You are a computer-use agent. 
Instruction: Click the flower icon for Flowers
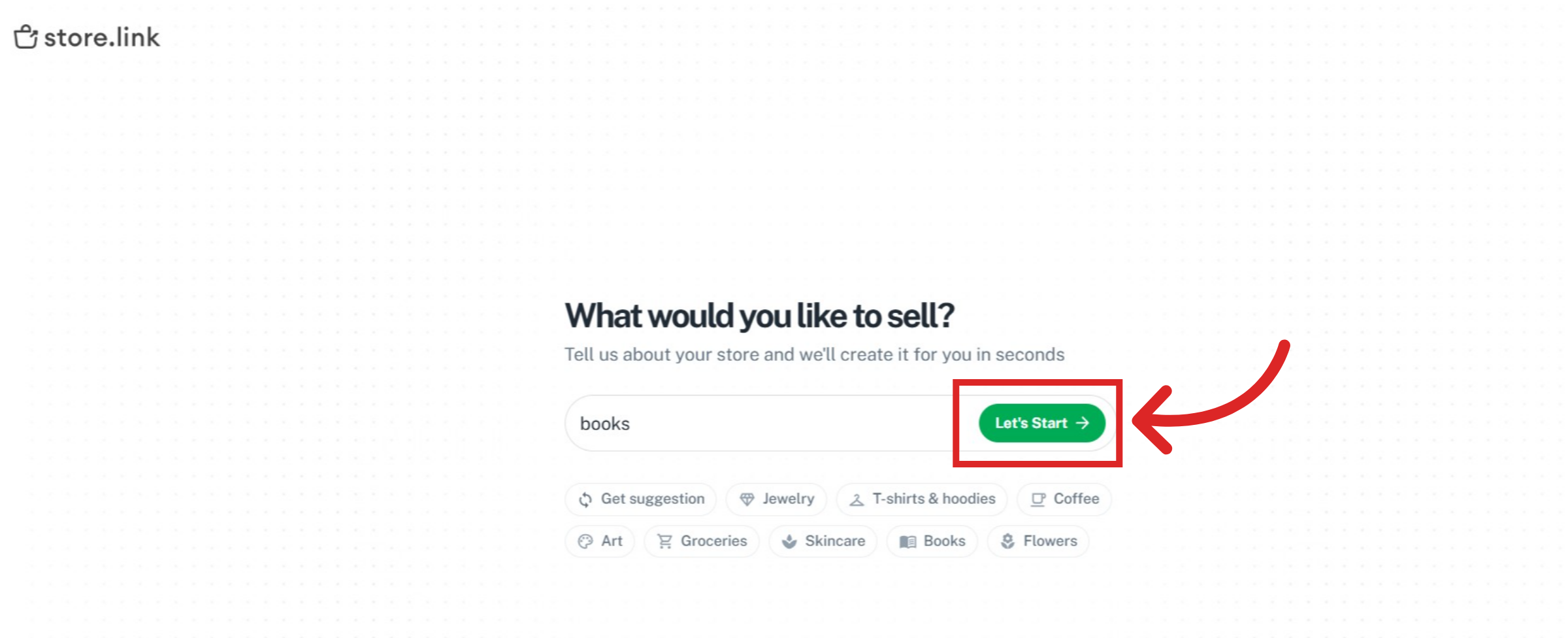pos(1008,541)
